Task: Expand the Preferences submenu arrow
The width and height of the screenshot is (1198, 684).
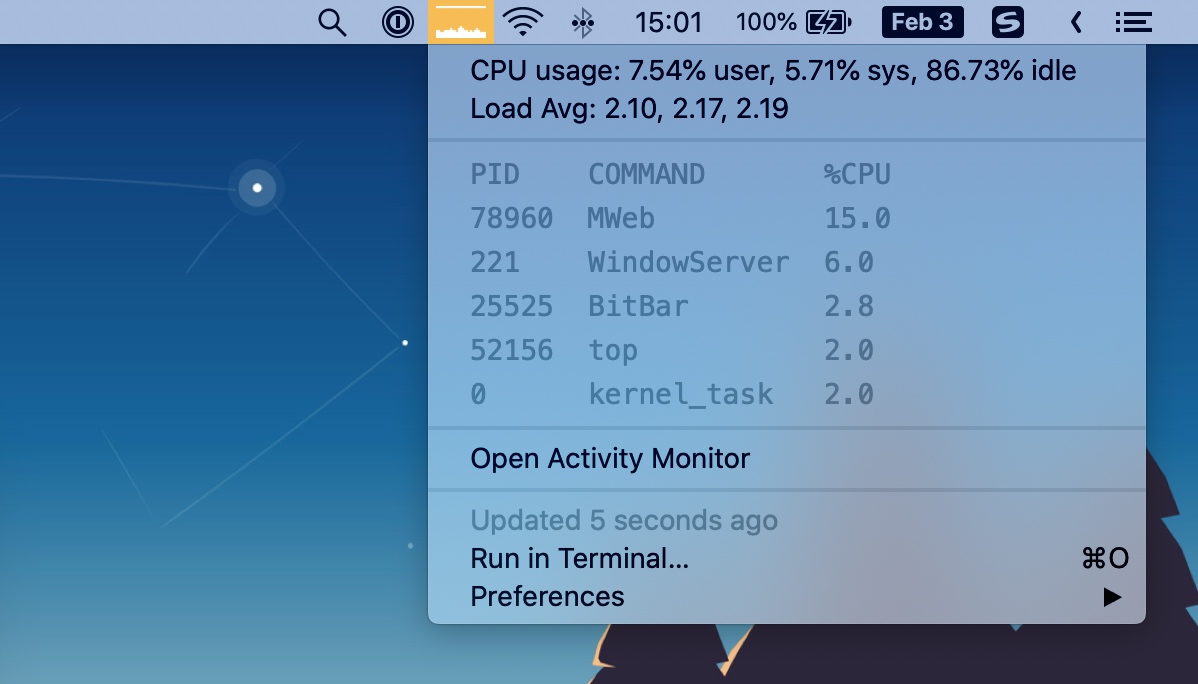Action: coord(1112,597)
